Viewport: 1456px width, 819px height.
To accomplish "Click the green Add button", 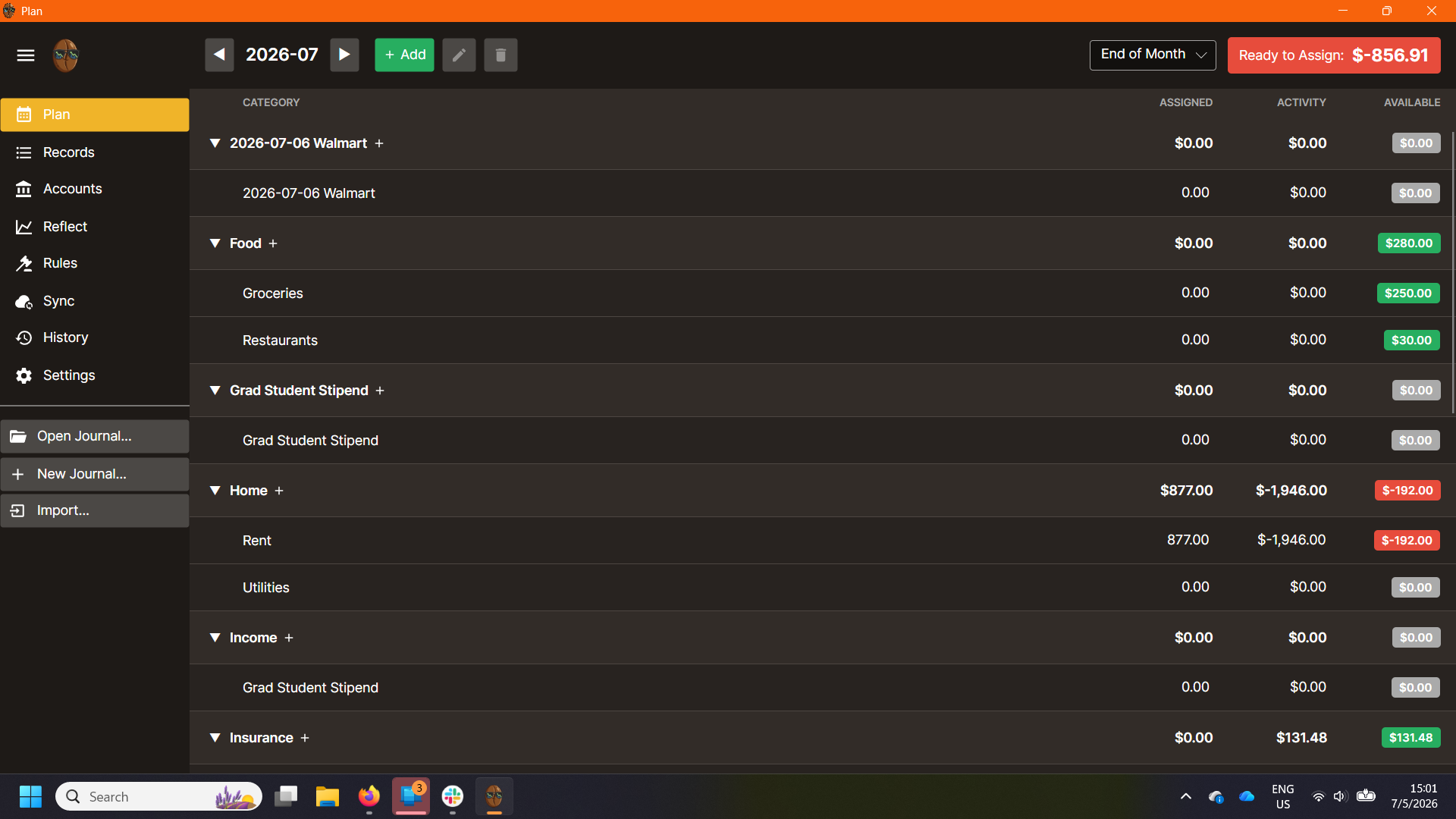I will tap(404, 55).
